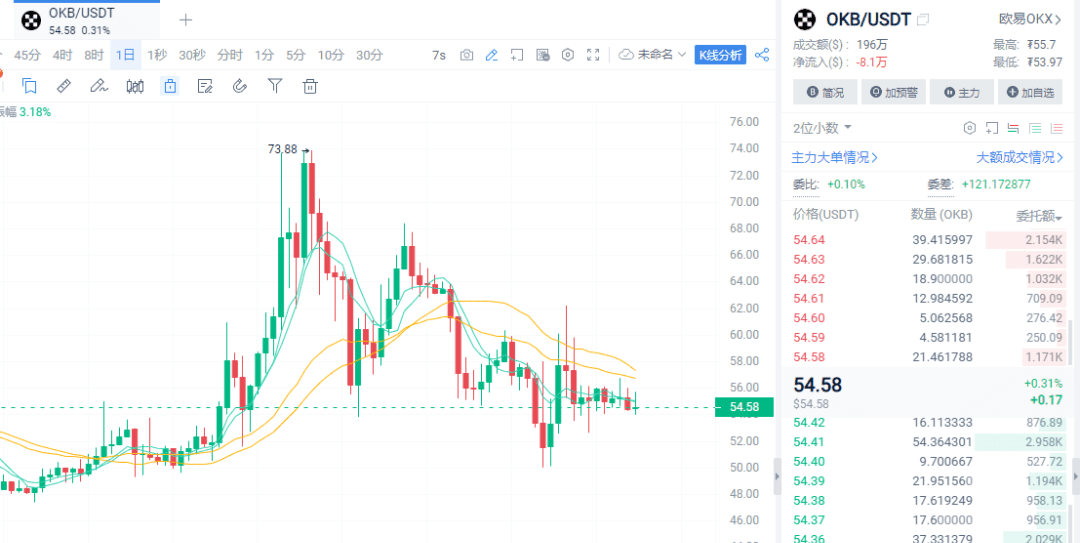Click the bookmark icon in drawing toolbar
Screen dimensions: 1080x543
click(x=29, y=86)
